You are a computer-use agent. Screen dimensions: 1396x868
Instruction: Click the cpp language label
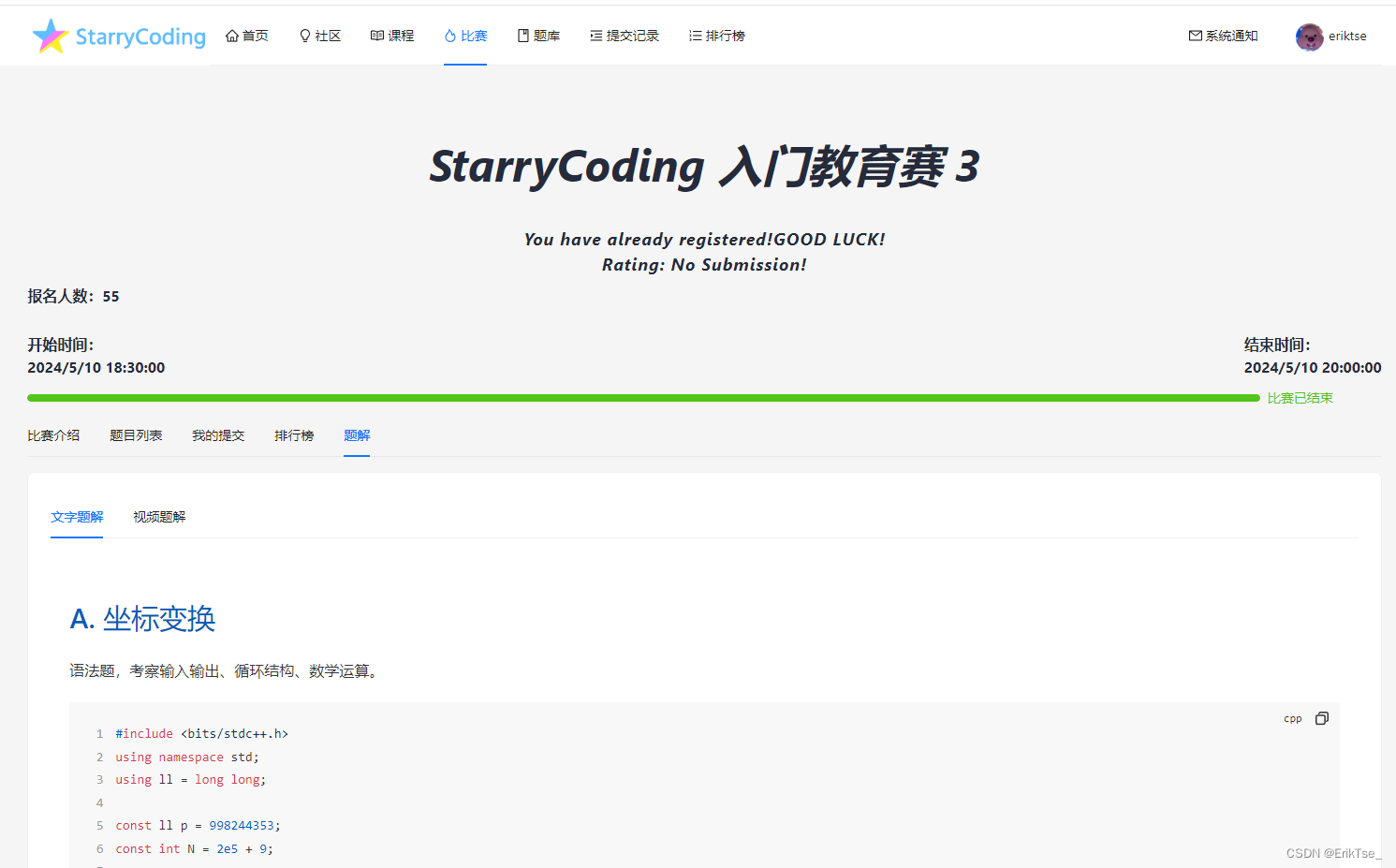pos(1292,718)
